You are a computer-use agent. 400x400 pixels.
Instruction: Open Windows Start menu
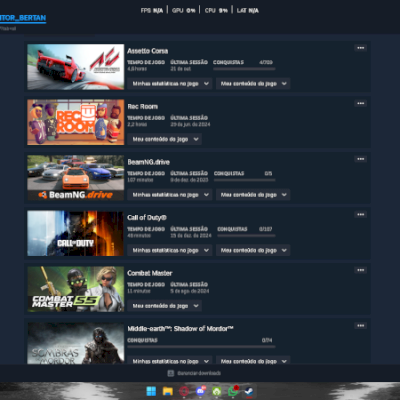151,391
